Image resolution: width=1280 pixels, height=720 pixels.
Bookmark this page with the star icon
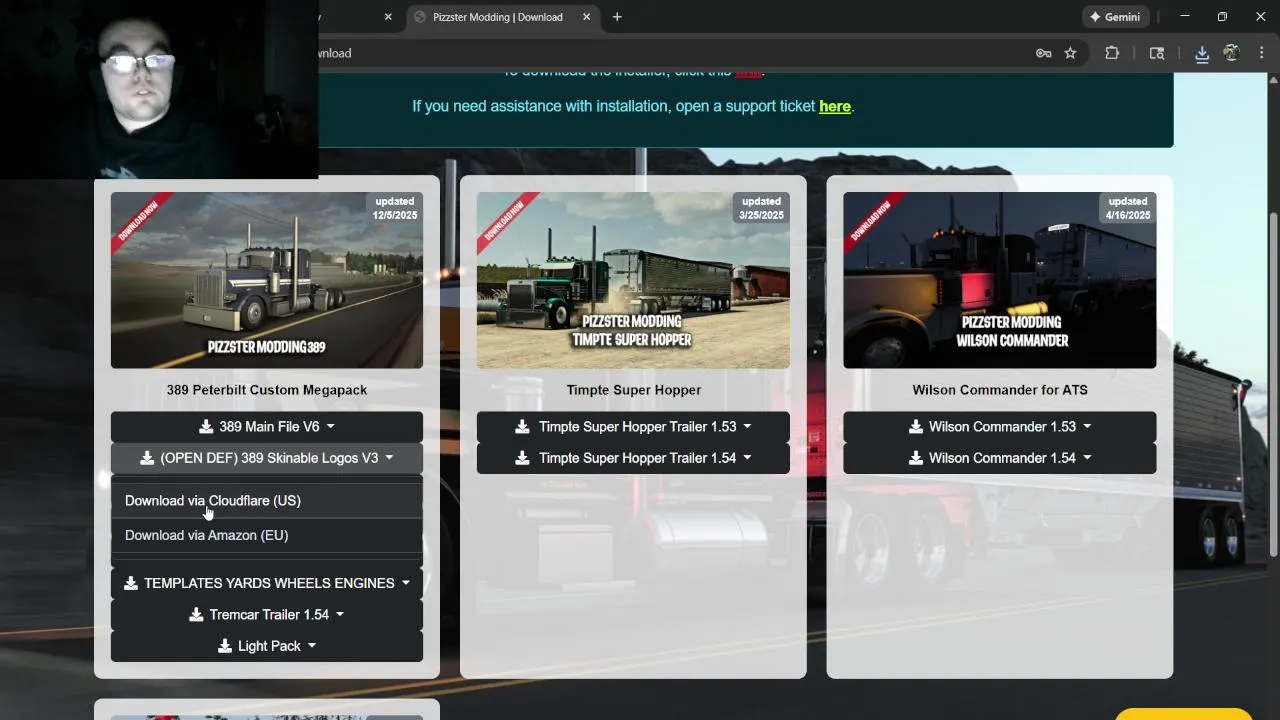pos(1070,53)
